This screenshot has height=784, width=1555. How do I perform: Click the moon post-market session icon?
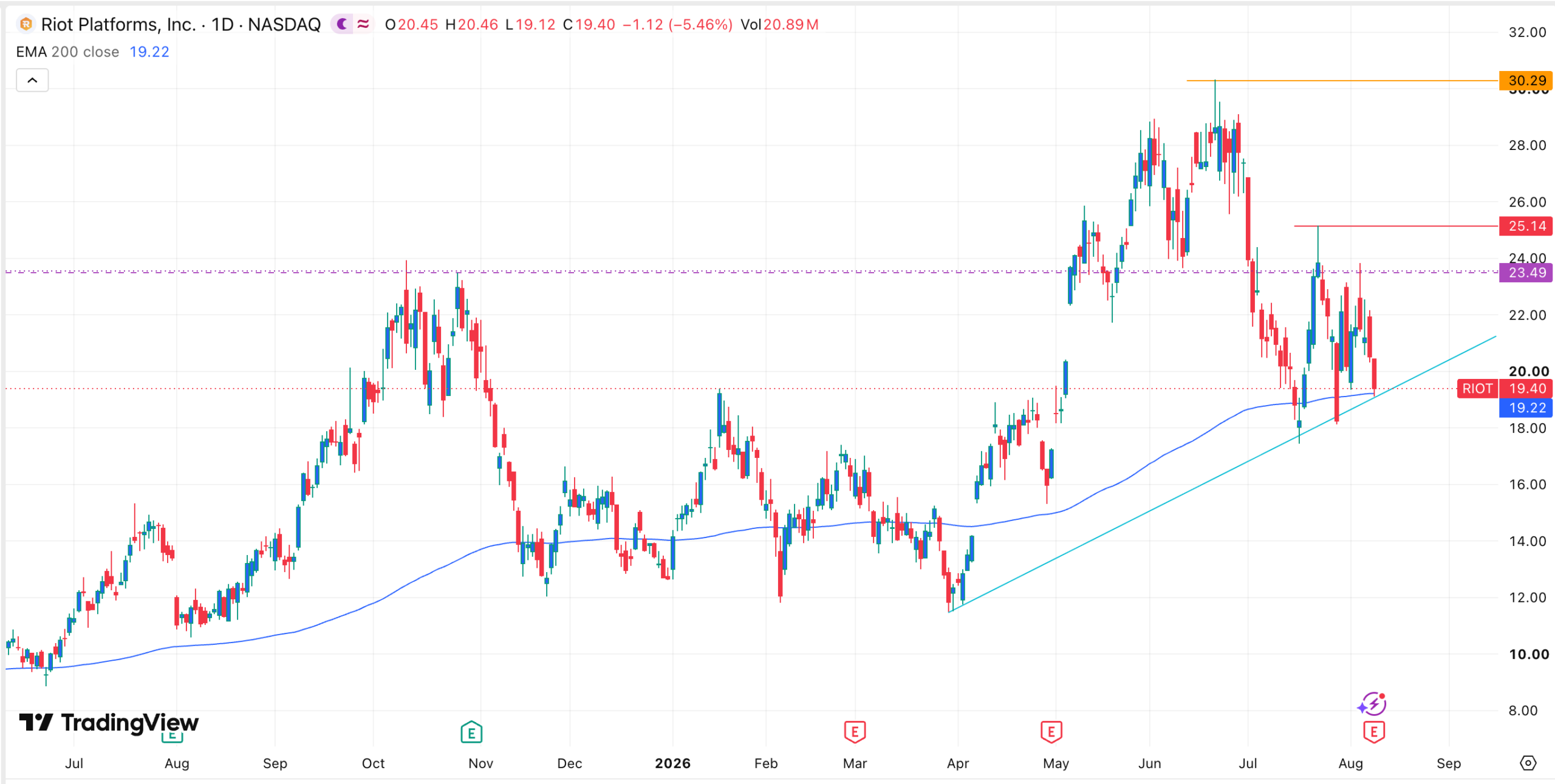coord(343,24)
